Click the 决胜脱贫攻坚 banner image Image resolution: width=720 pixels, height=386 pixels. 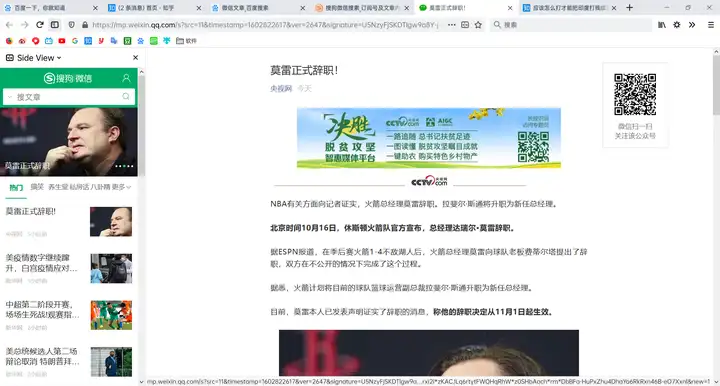428,138
